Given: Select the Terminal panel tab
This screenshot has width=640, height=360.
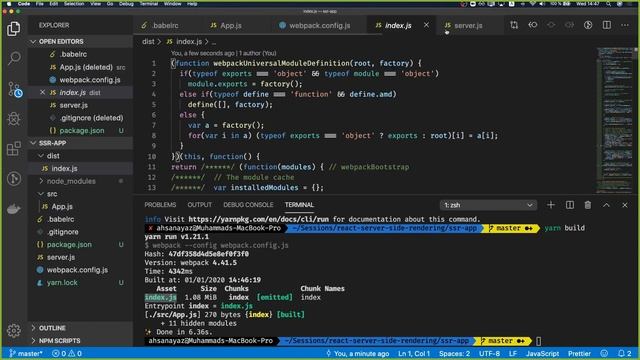Looking at the screenshot, I should click(299, 205).
